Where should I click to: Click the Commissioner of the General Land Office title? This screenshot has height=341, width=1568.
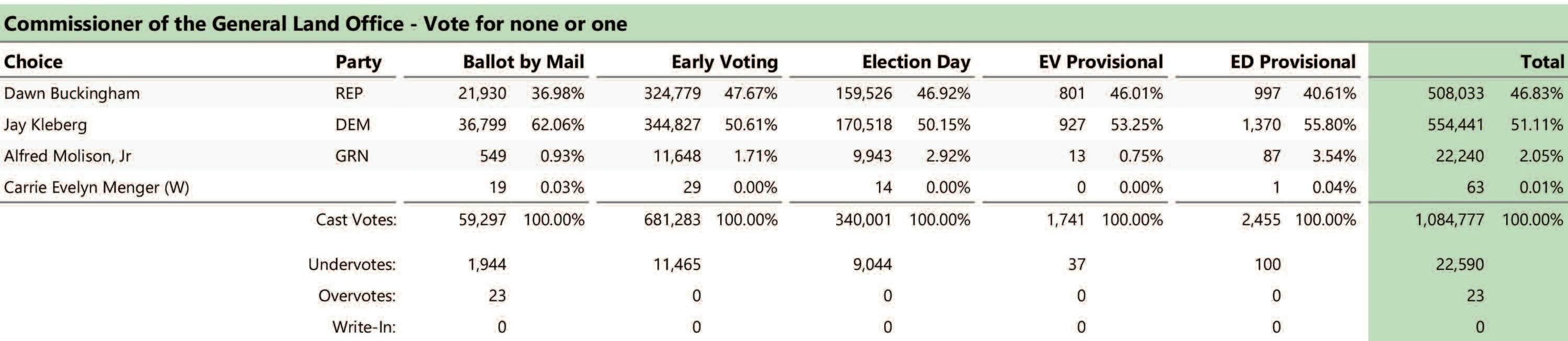(x=315, y=23)
